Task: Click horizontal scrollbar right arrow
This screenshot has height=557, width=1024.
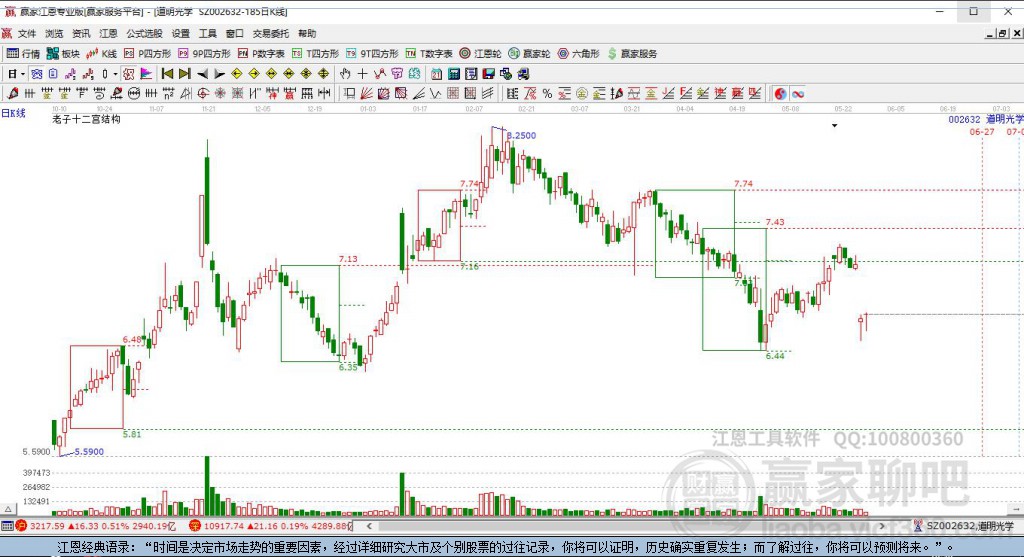Action: (882, 526)
